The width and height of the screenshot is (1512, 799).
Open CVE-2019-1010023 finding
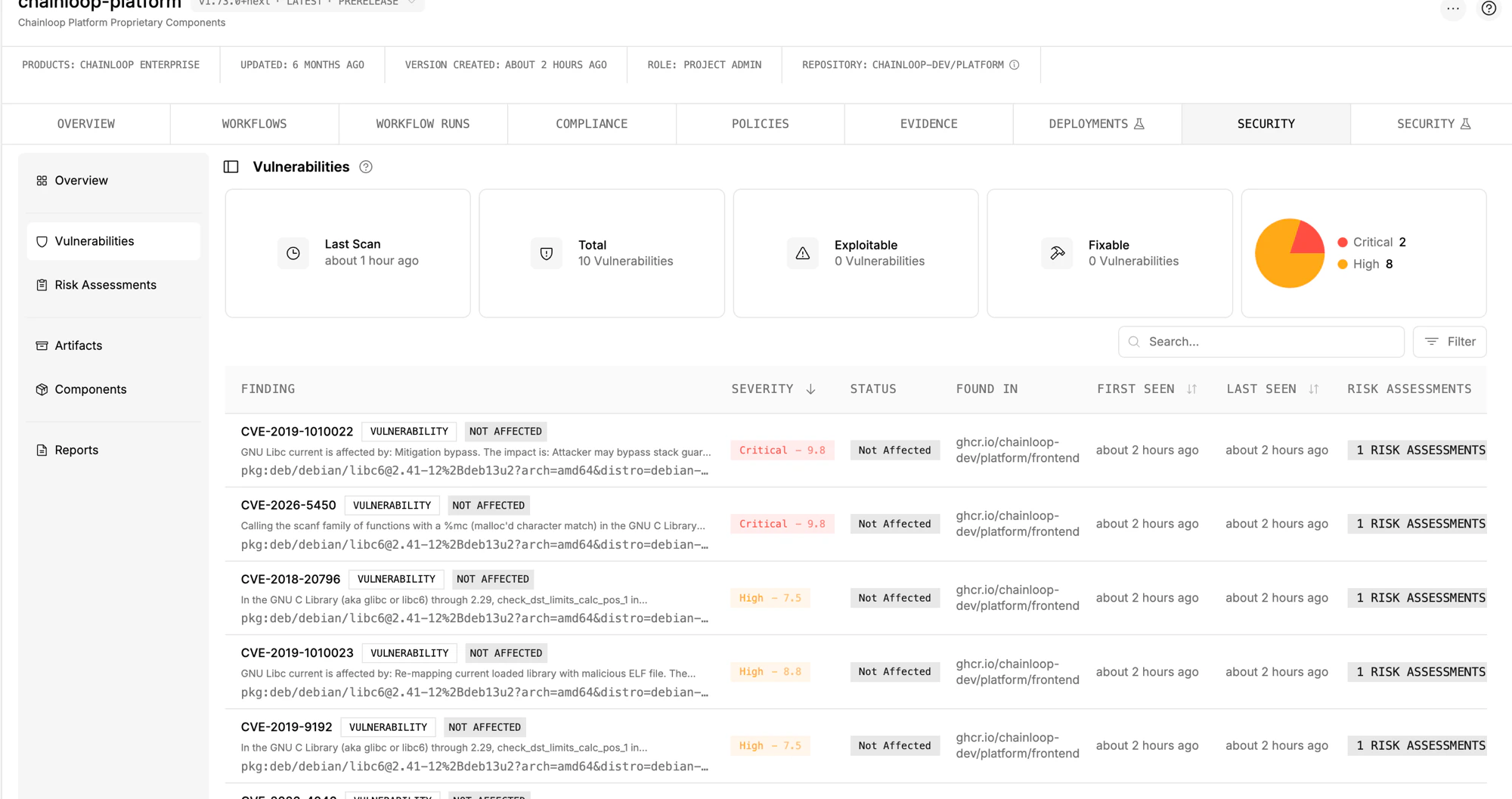click(x=296, y=653)
